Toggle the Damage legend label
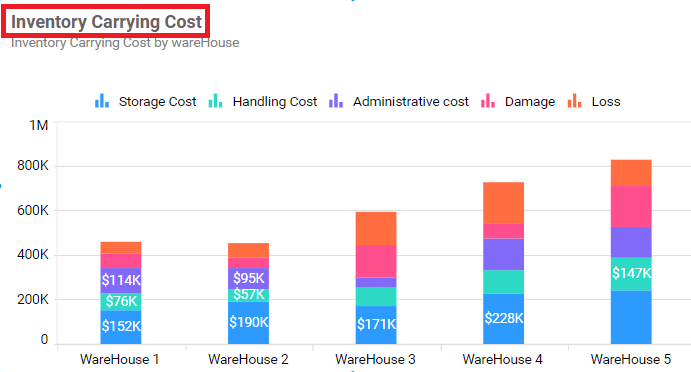 coord(530,101)
